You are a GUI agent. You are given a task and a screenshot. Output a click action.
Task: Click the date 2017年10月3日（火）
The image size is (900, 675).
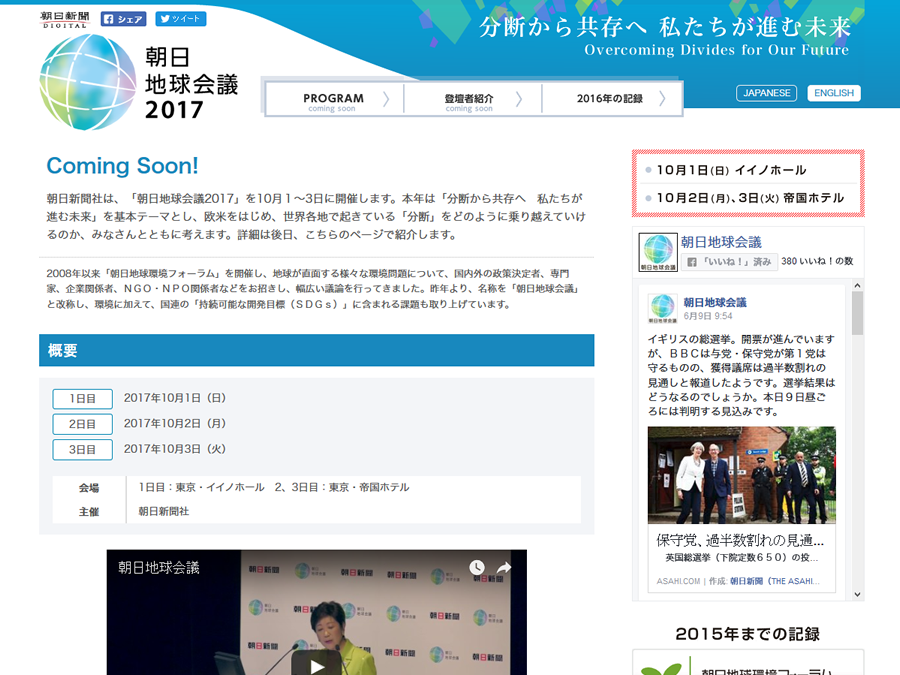175,449
